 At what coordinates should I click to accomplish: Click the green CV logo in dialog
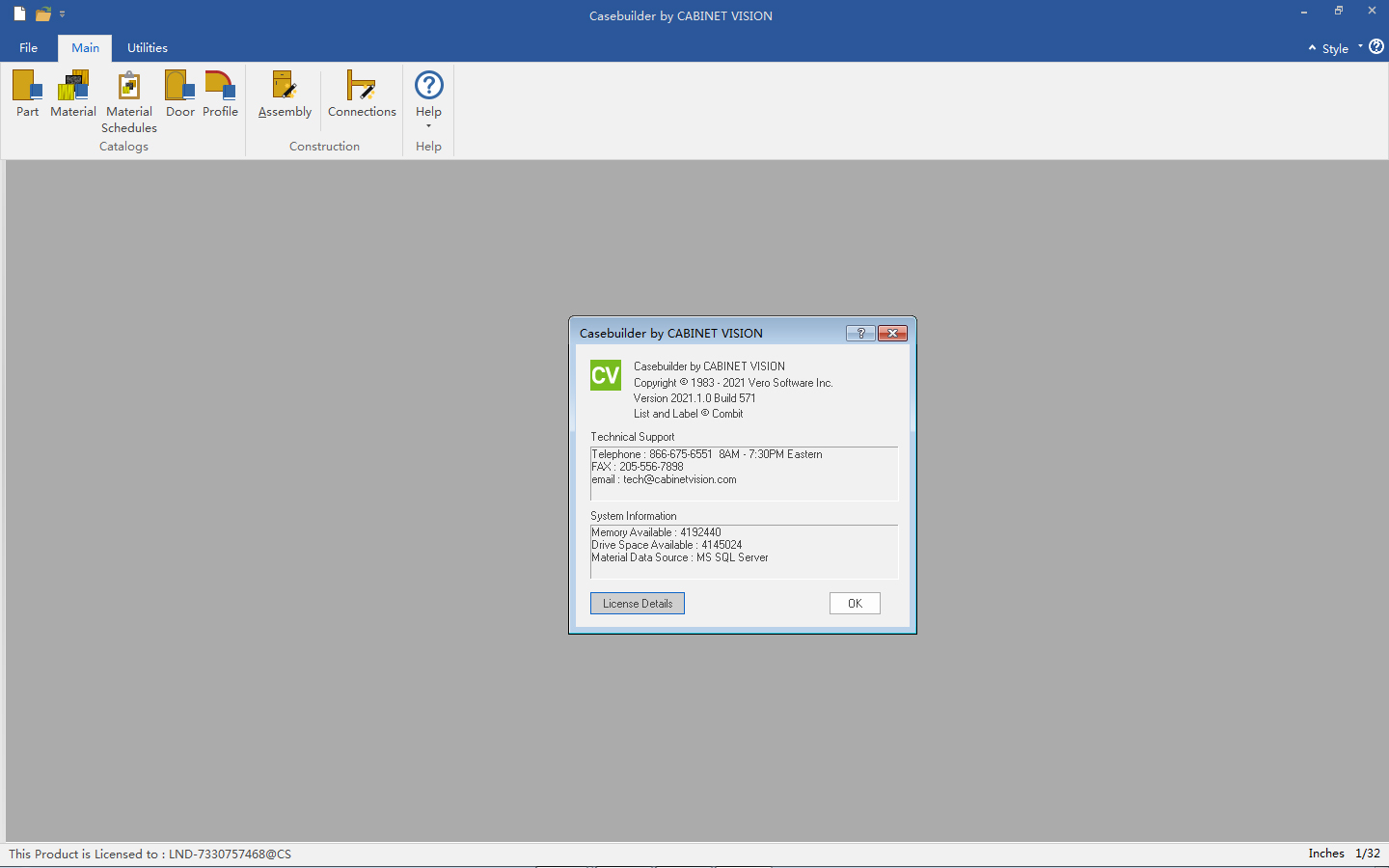[x=606, y=375]
